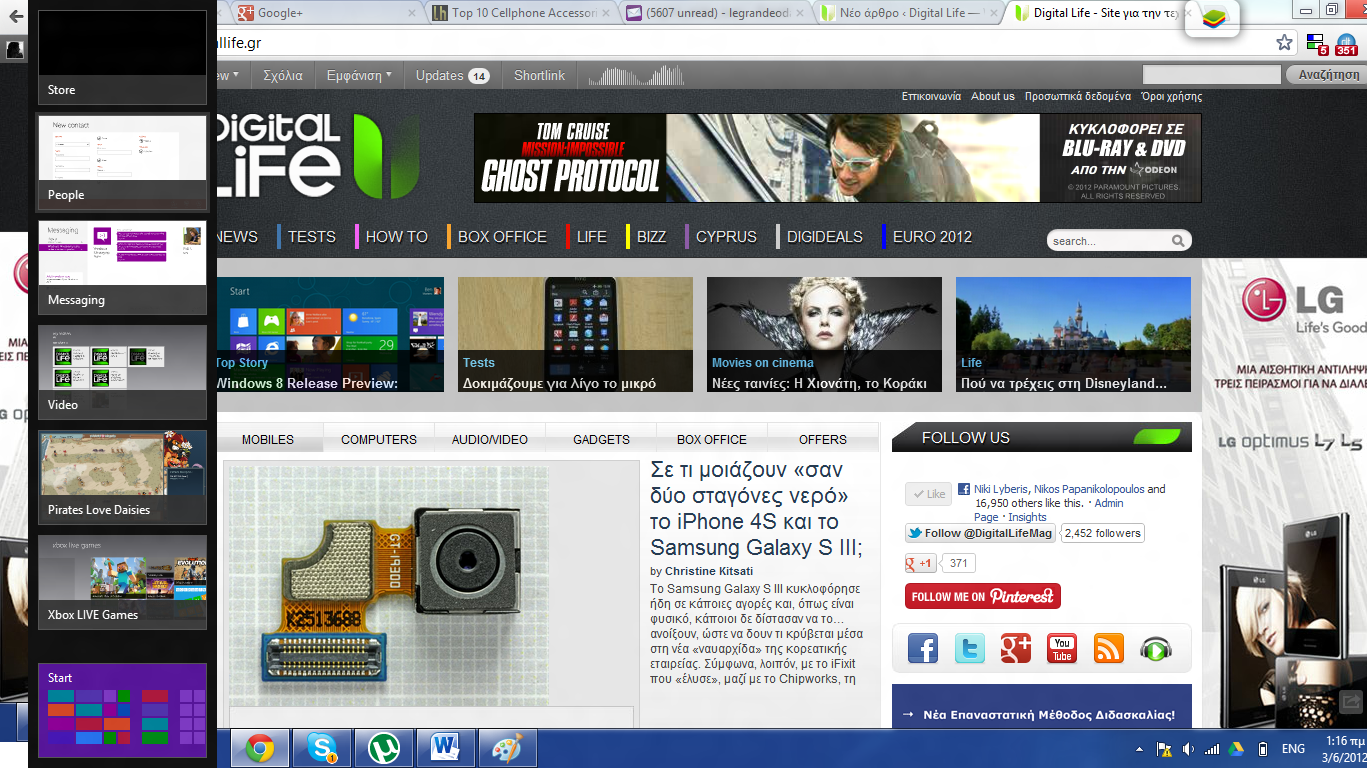Open the RSS feed icon

click(1108, 648)
